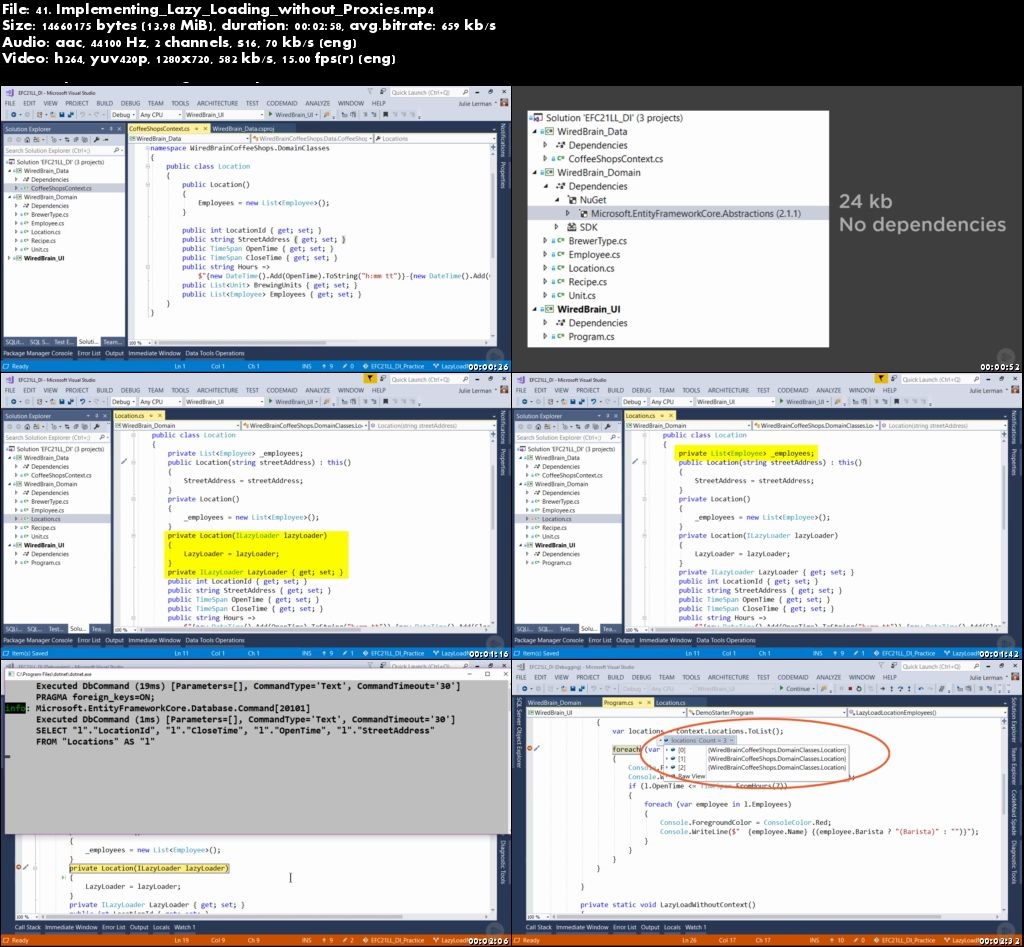Image resolution: width=1024 pixels, height=947 pixels.
Task: Select the Program.cs editor tab
Action: (x=617, y=703)
